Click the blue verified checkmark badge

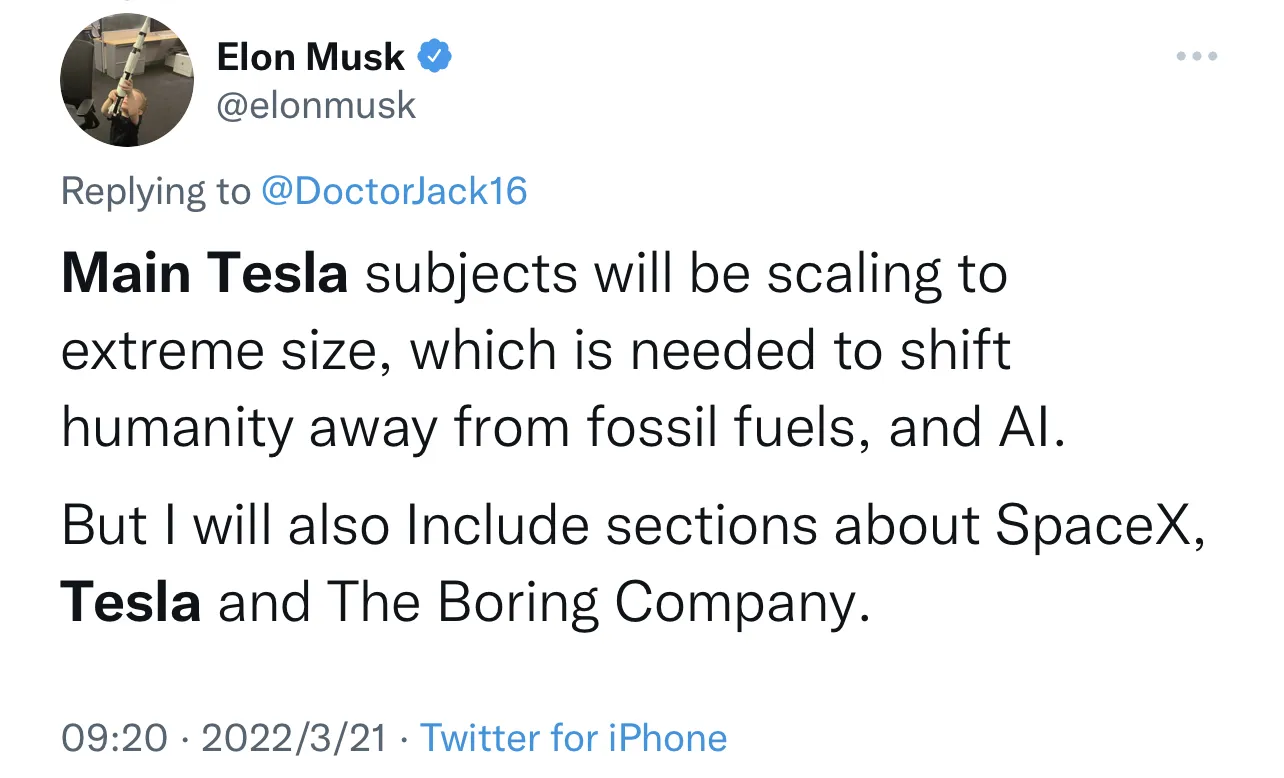[x=434, y=57]
